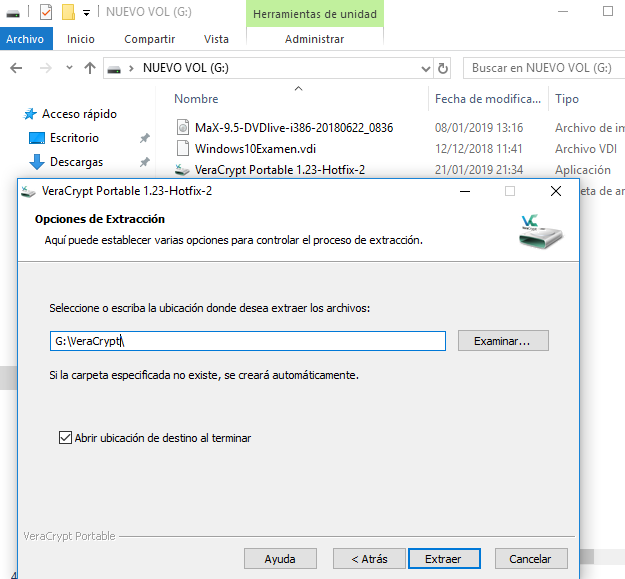Click the Descargas blue arrow icon

click(x=37, y=162)
